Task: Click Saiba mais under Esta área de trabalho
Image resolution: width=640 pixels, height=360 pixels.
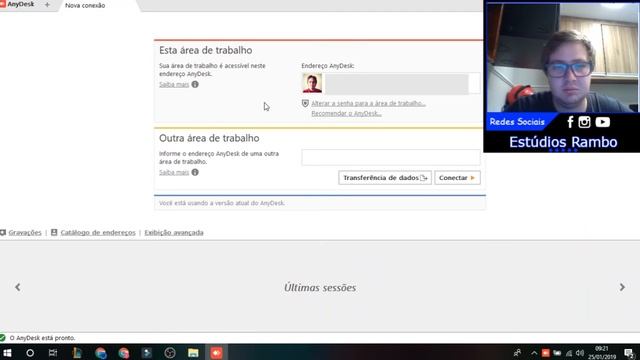Action: [174, 84]
